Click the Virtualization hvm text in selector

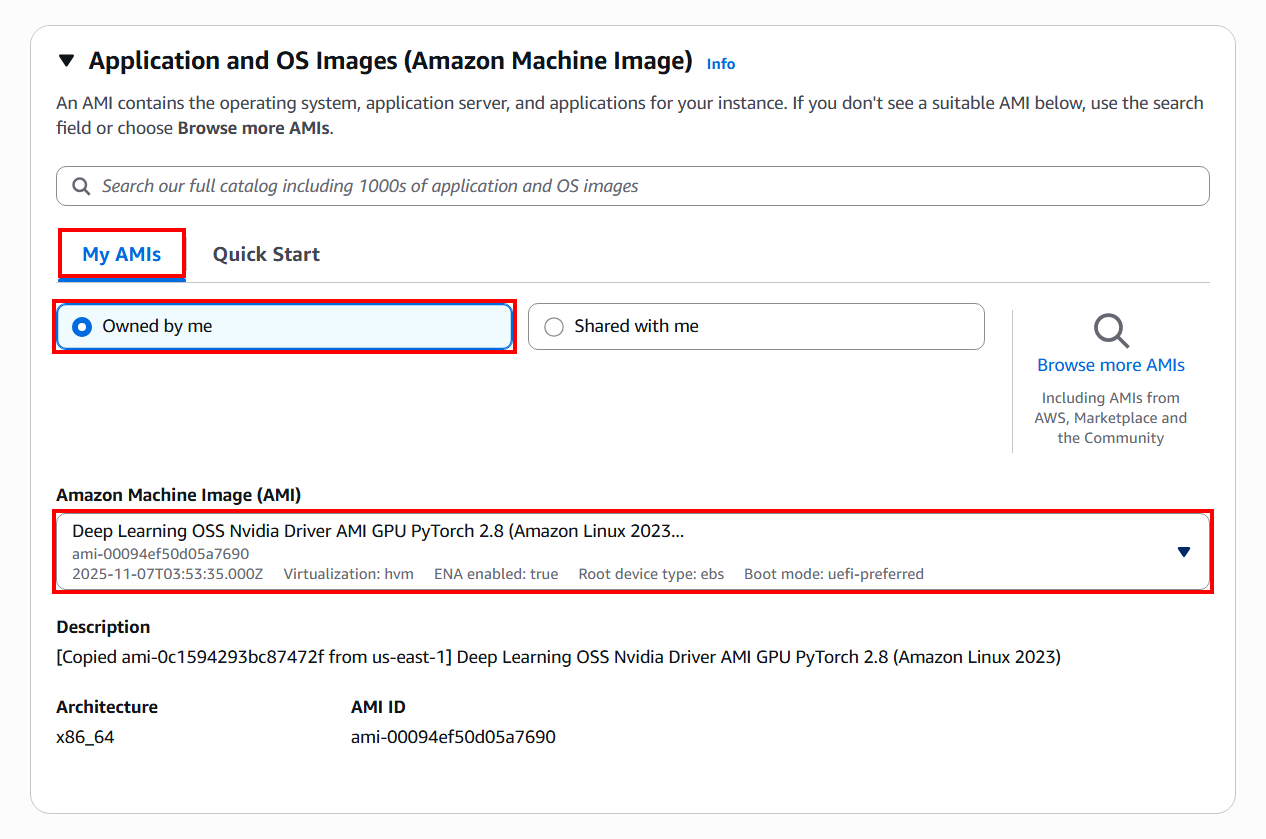pos(348,574)
